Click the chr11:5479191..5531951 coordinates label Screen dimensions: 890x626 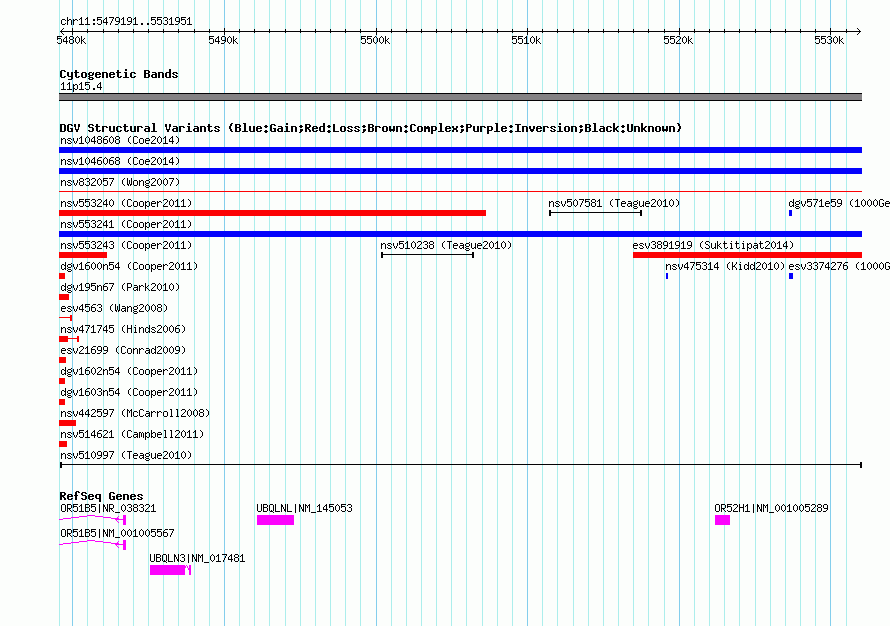point(126,22)
